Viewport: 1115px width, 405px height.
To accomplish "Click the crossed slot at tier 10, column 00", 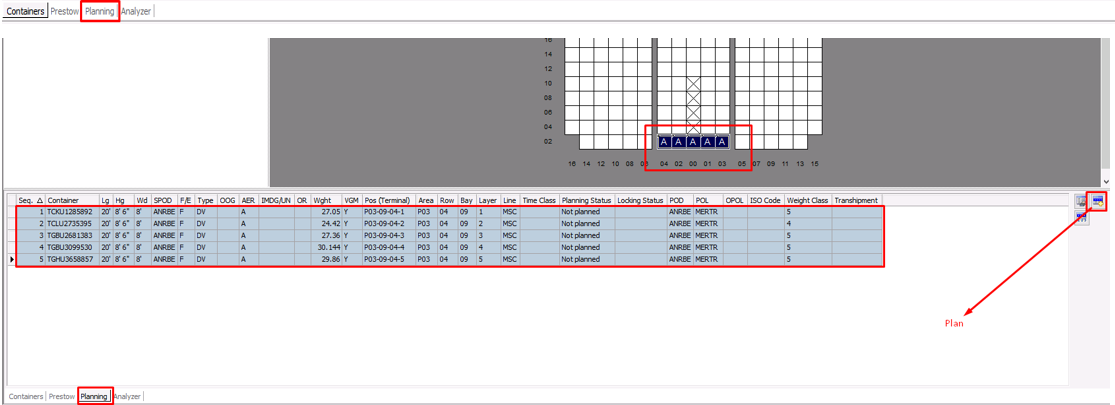I will pyautogui.click(x=693, y=84).
